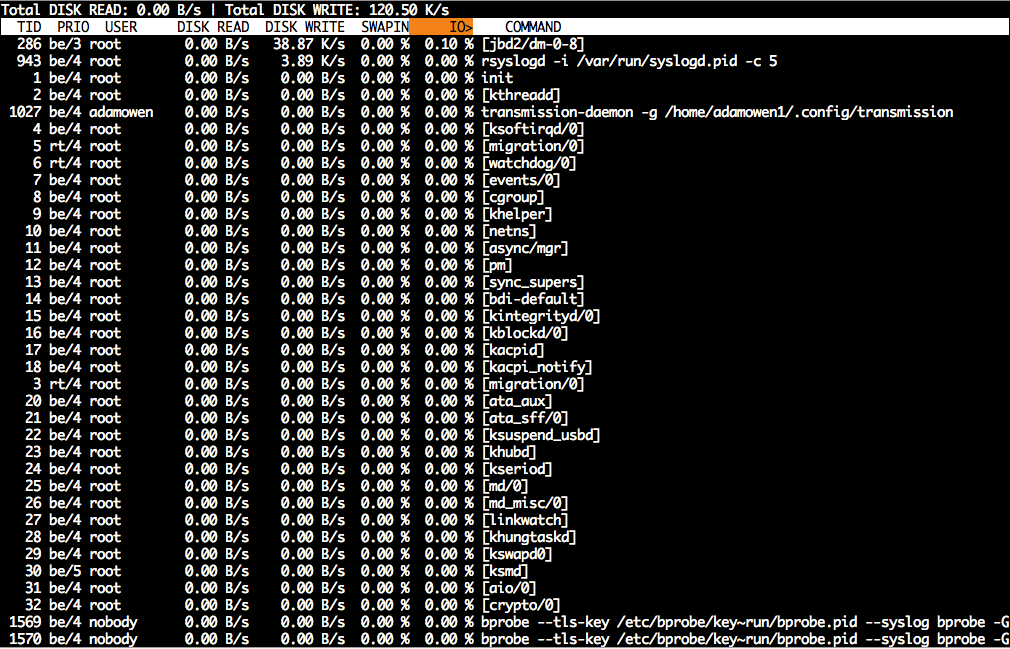
Task: Select the jbd2/dm-0-8 process row
Action: tap(505, 44)
